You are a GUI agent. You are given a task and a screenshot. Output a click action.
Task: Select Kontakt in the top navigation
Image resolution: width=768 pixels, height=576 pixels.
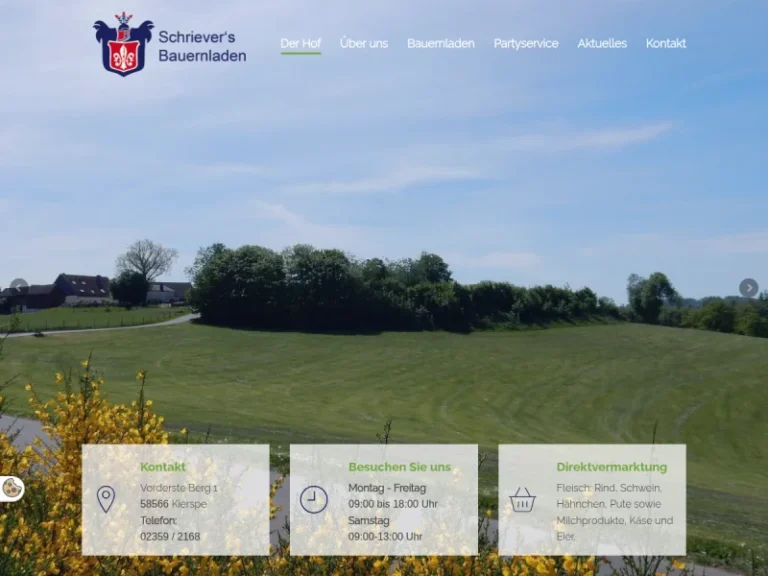tap(666, 44)
